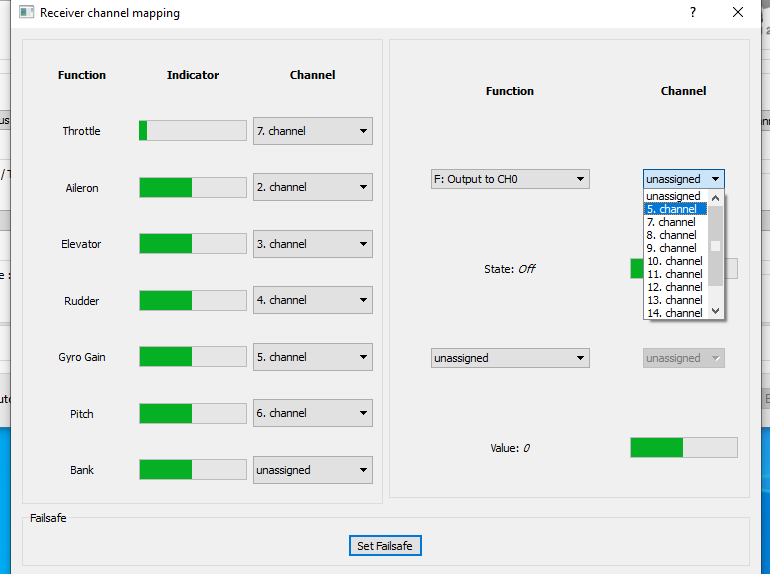
Task: Expand the Elevator channel combo box
Action: click(x=312, y=244)
